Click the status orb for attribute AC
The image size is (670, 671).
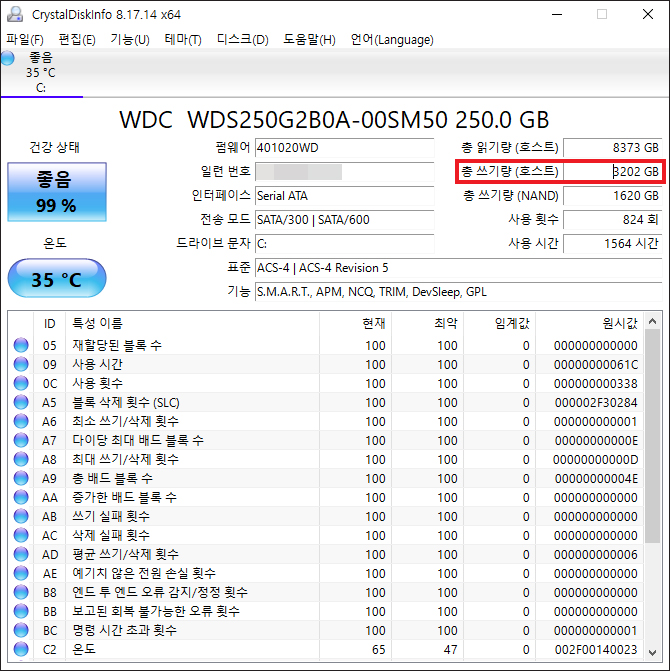(21, 535)
